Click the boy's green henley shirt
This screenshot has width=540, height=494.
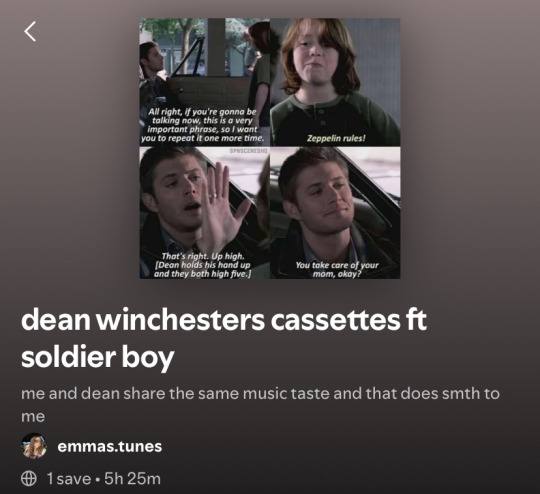tap(336, 119)
